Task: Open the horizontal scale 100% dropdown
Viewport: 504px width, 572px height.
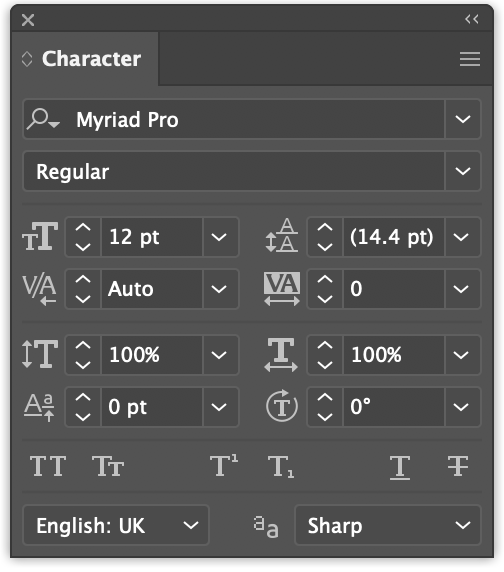Action: 461,355
